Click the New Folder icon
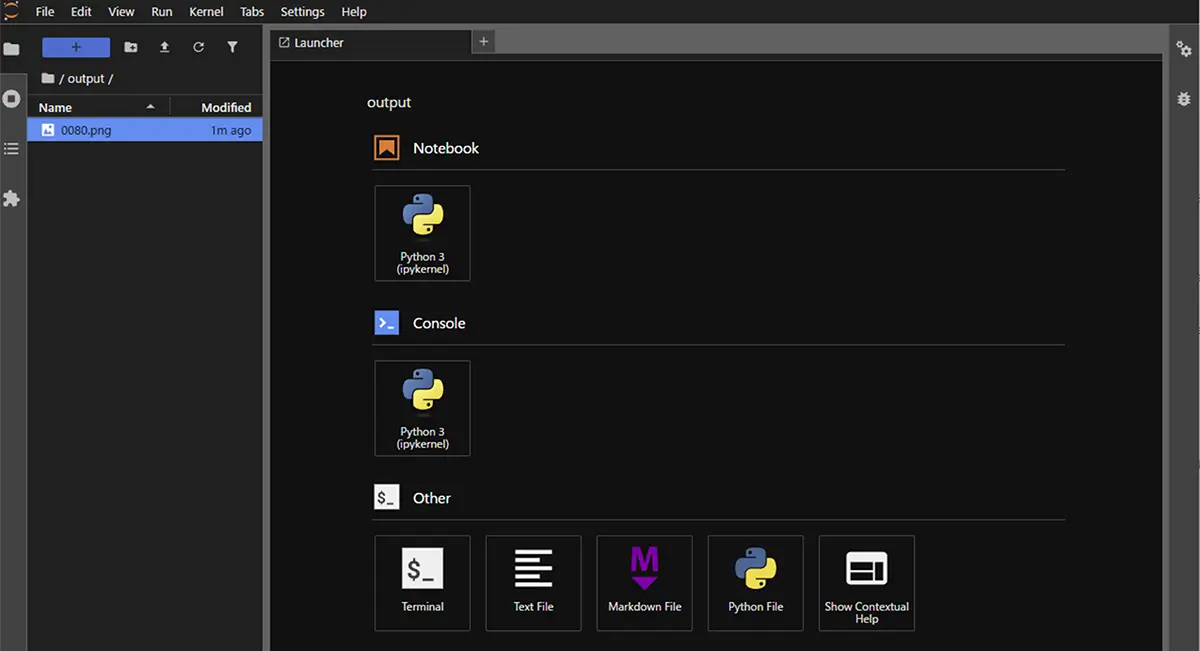This screenshot has width=1200, height=651. (131, 47)
